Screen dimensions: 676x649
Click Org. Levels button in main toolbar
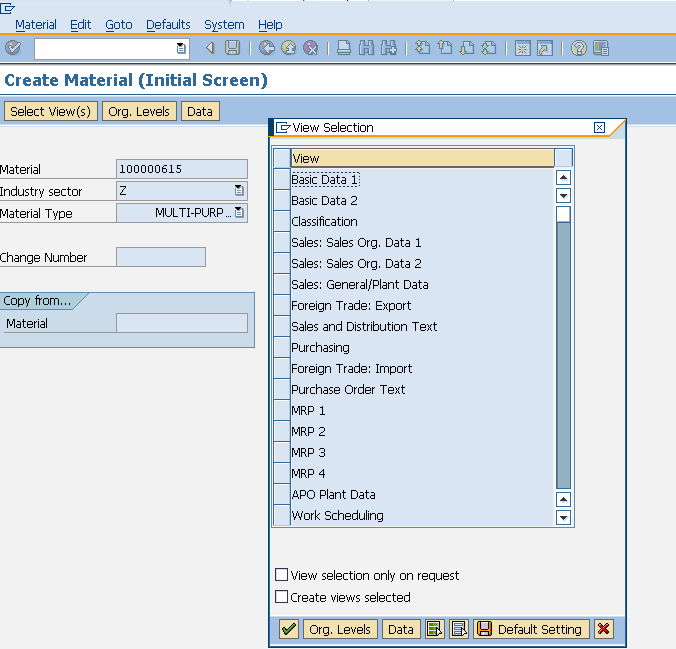pos(139,111)
